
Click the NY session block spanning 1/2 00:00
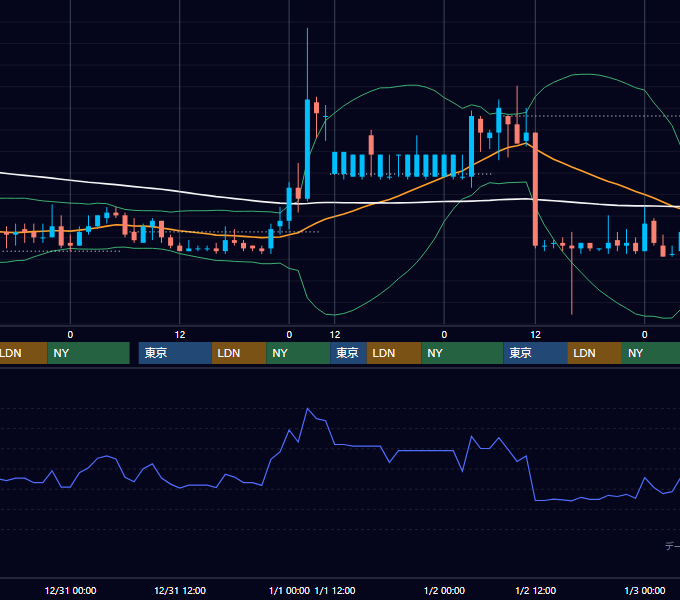click(462, 353)
